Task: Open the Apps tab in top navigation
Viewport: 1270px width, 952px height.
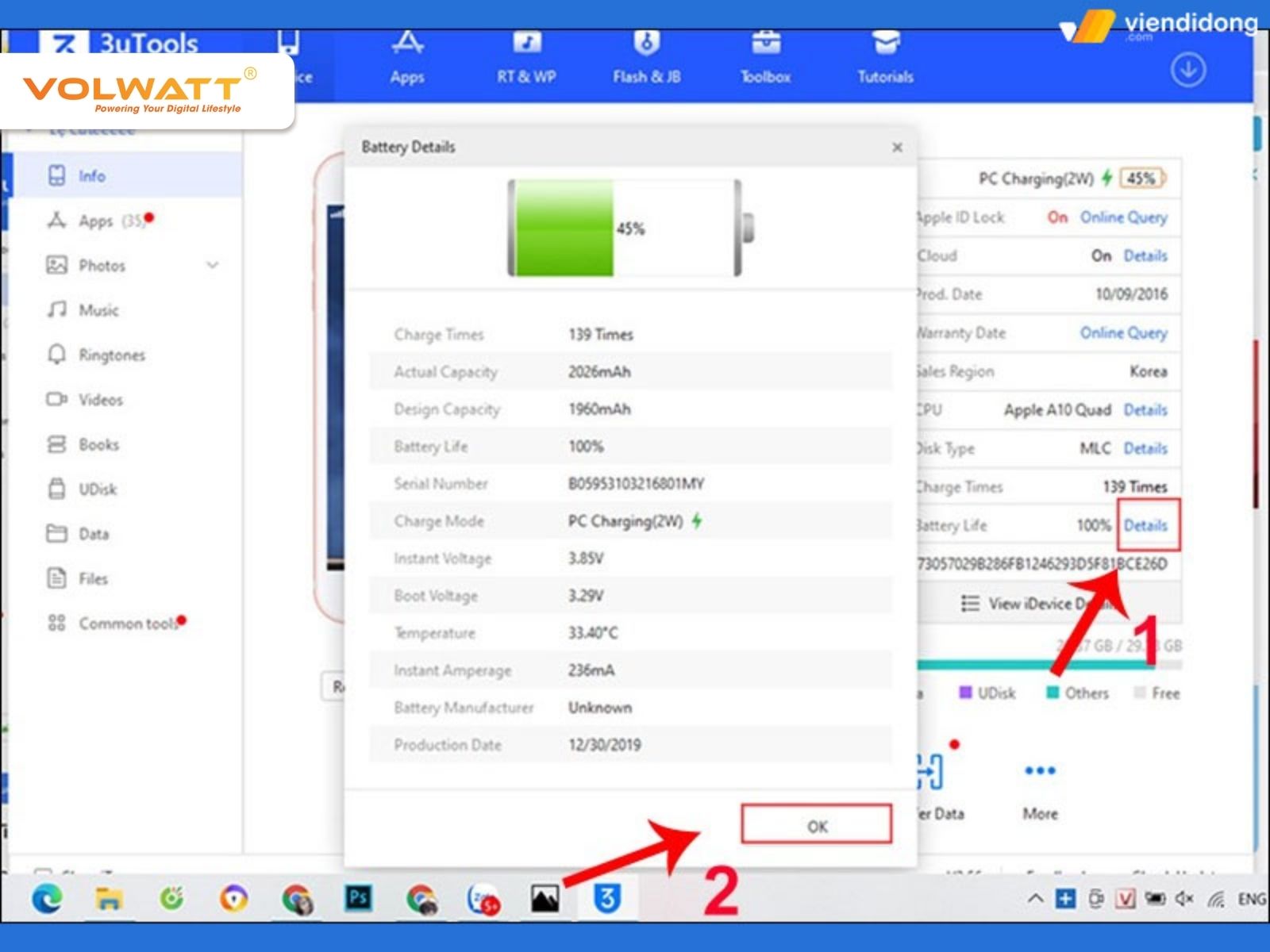Action: (407, 56)
